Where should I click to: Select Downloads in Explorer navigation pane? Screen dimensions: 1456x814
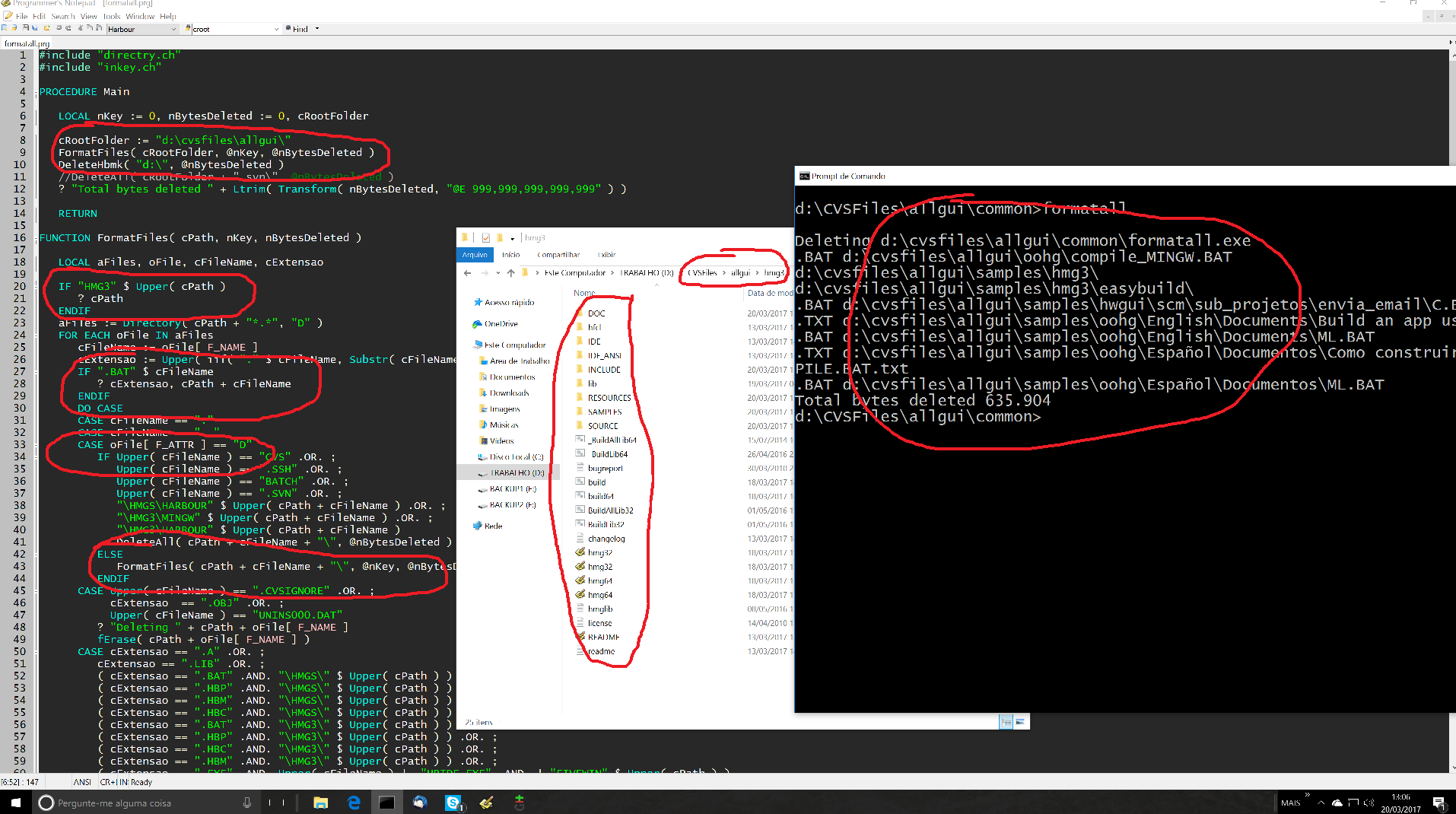click(x=509, y=393)
